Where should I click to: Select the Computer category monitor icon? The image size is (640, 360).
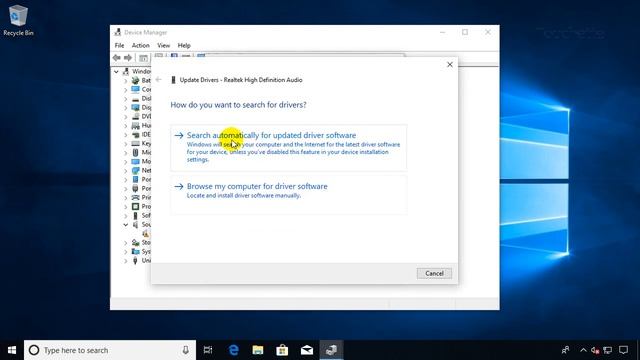(135, 89)
